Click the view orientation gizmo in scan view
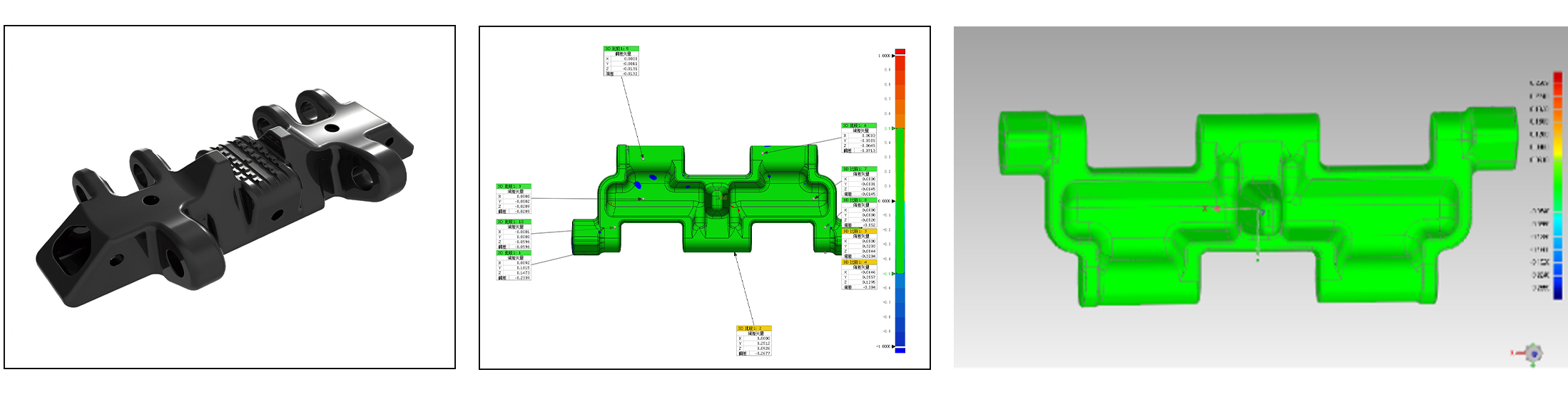 point(1532,352)
